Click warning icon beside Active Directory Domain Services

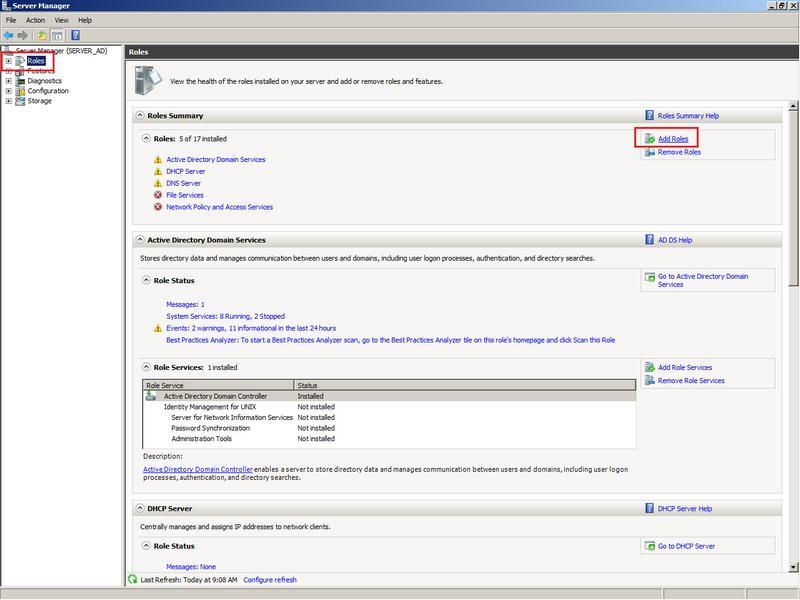pyautogui.click(x=158, y=160)
